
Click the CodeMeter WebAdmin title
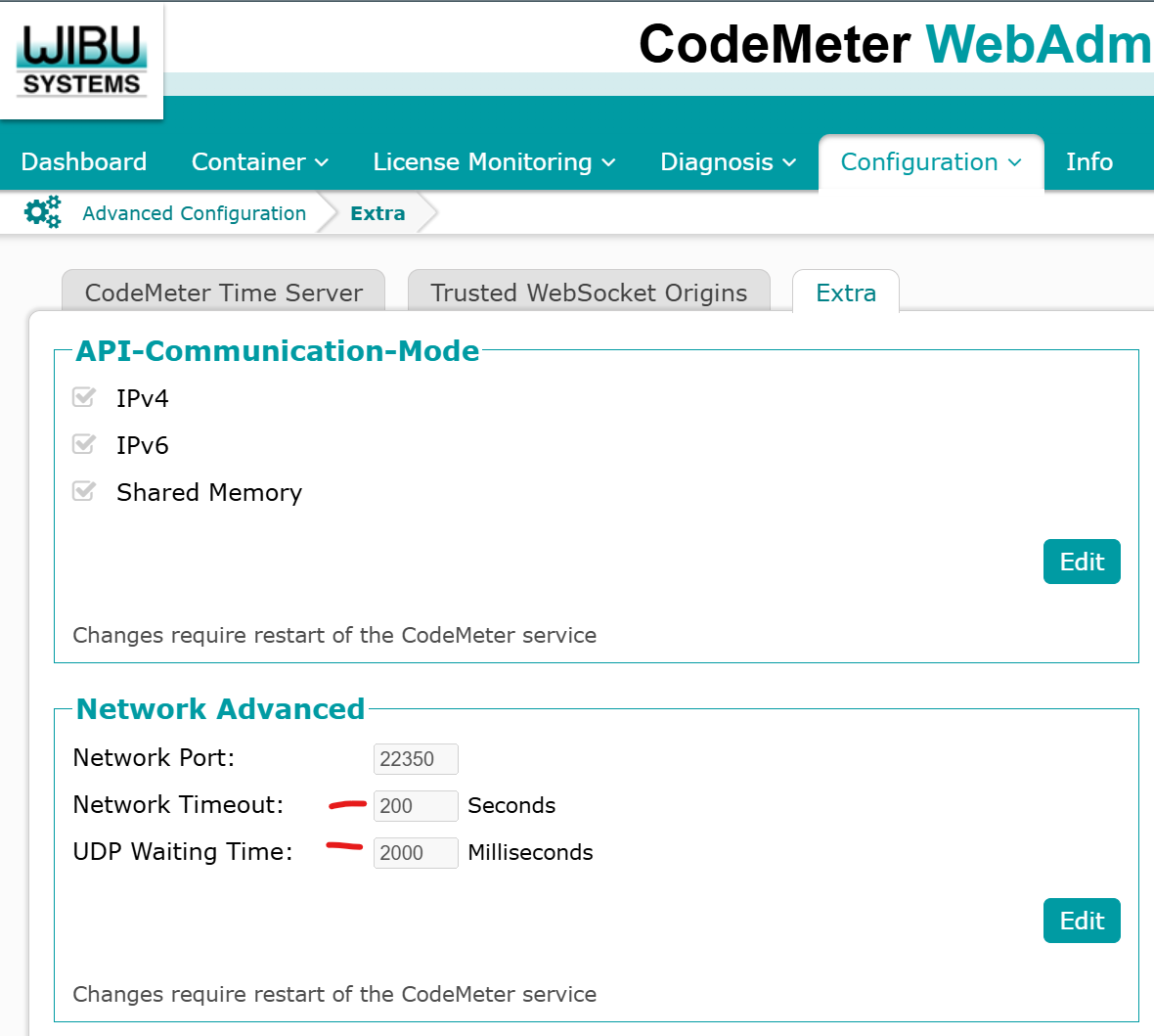pos(895,44)
